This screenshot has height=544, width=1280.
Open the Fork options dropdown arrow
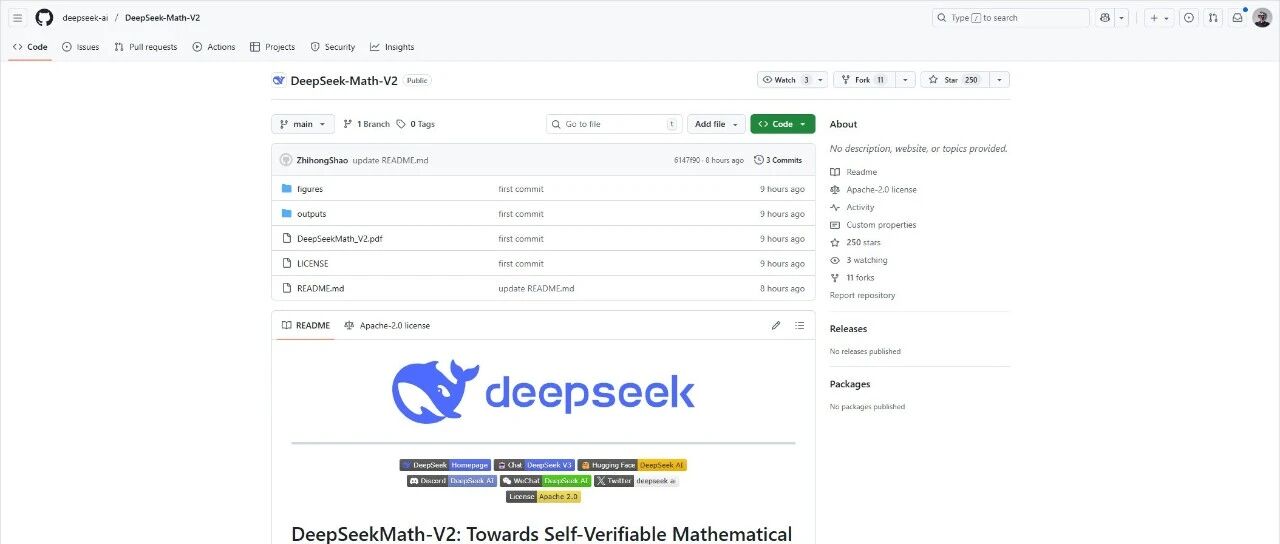click(904, 80)
